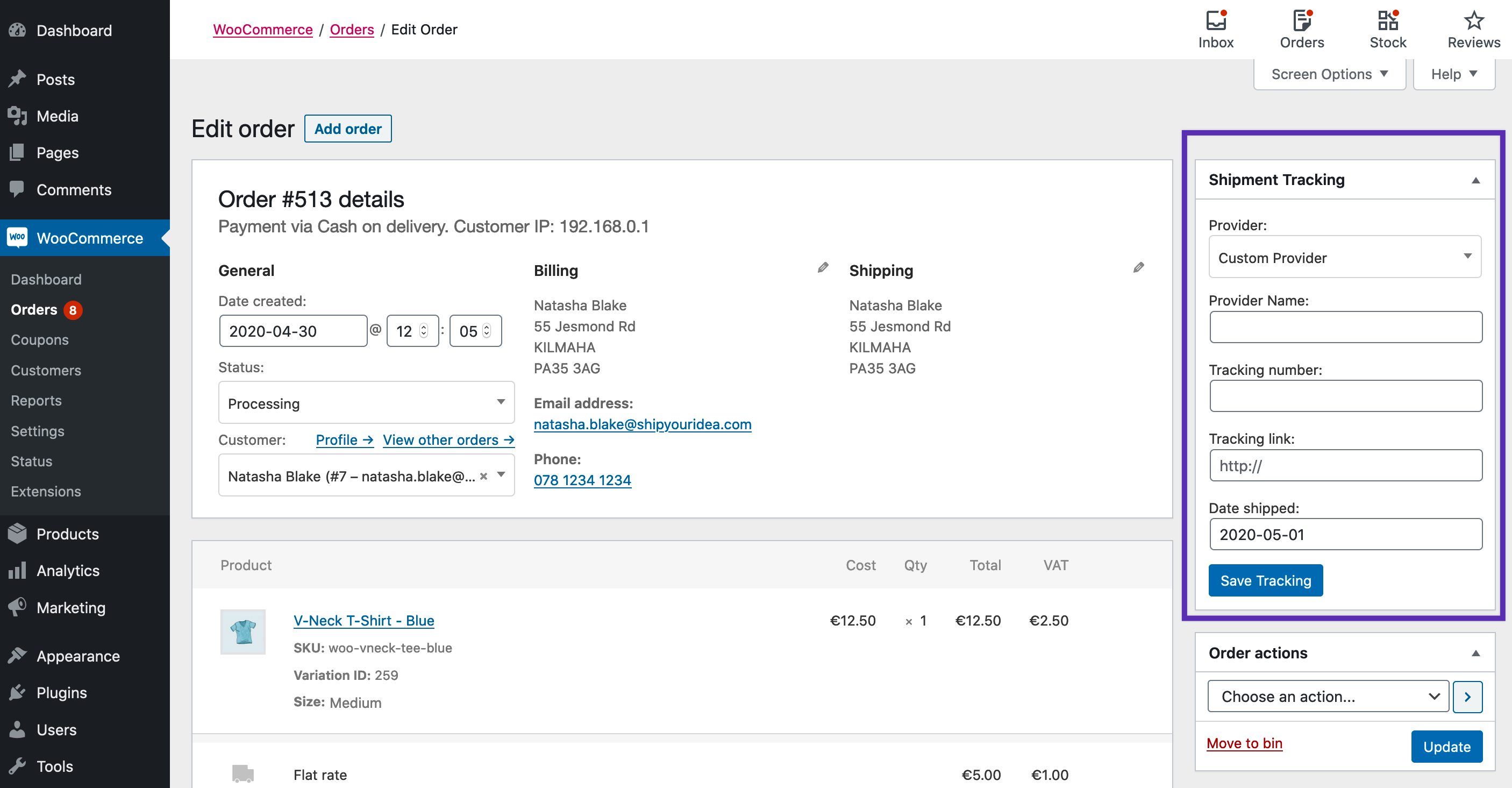Click the Appearance paintbrush icon
The width and height of the screenshot is (1512, 788).
(18, 655)
